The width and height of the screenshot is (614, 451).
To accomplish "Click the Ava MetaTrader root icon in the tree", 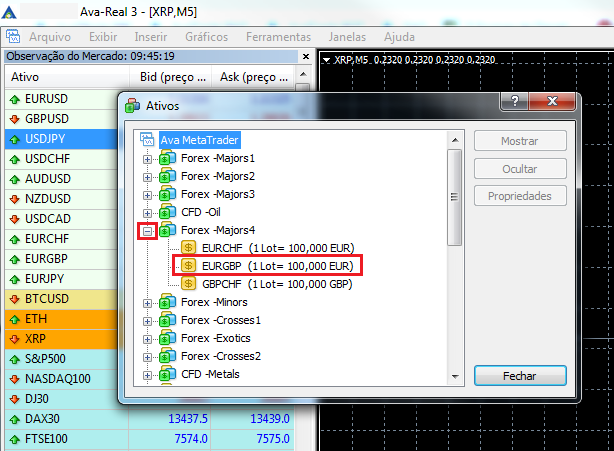I will pyautogui.click(x=147, y=139).
